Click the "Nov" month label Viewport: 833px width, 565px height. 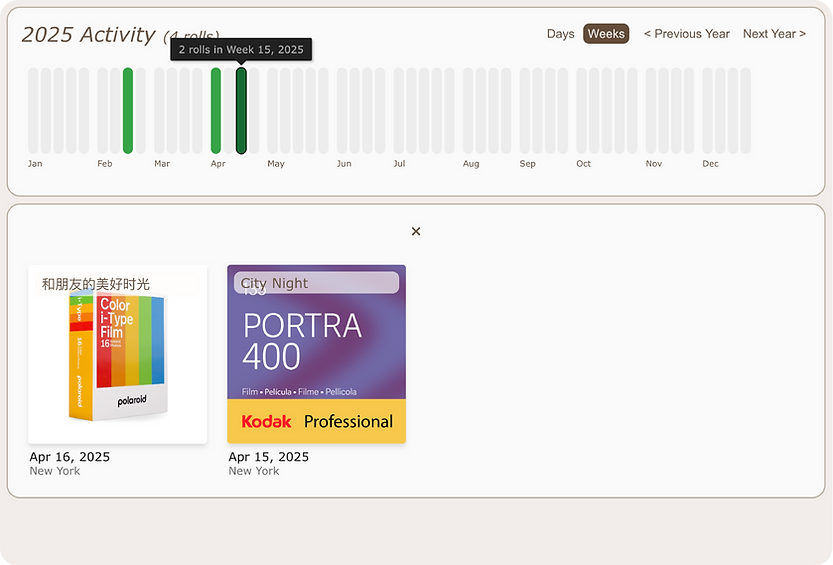(653, 164)
